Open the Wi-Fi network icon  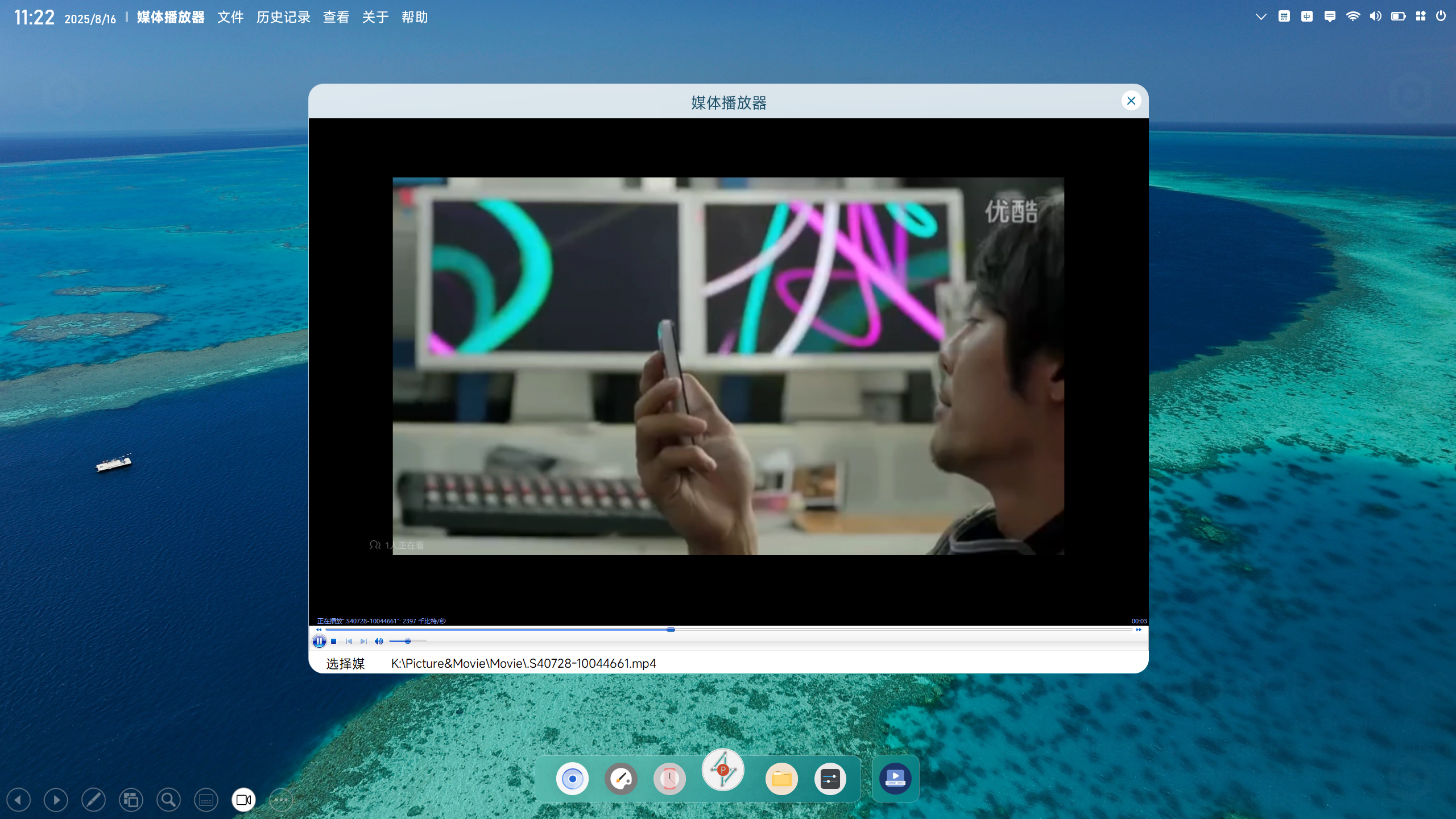point(1353,16)
